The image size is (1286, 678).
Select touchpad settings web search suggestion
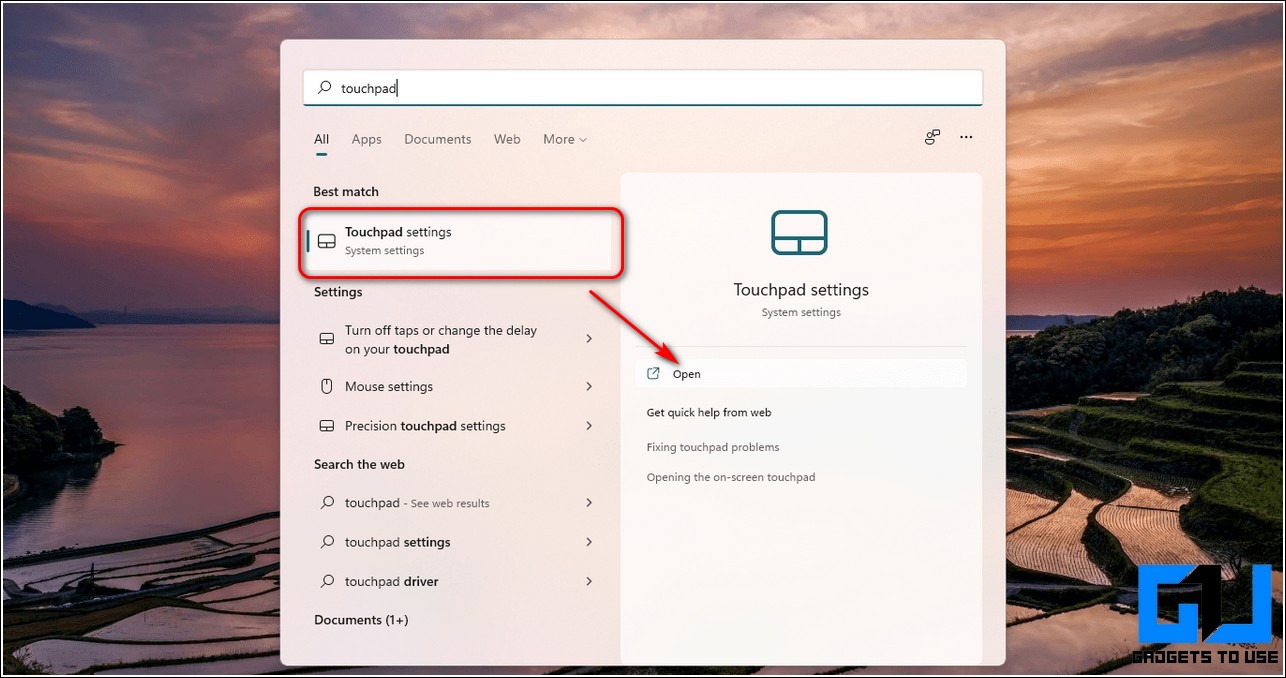398,543
